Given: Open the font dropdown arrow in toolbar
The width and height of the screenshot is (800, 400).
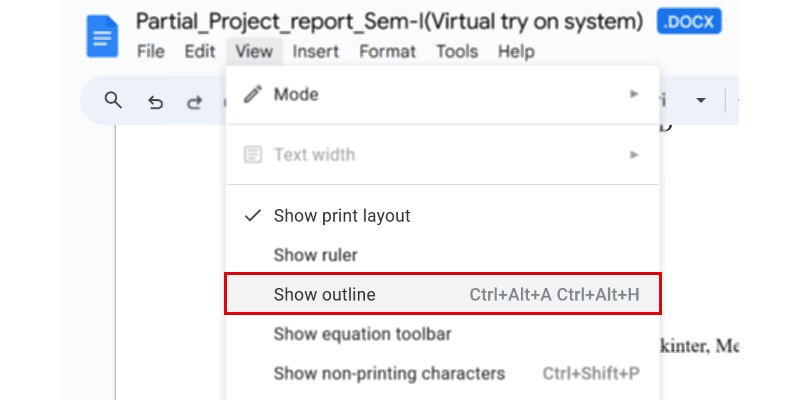Looking at the screenshot, I should [x=701, y=100].
